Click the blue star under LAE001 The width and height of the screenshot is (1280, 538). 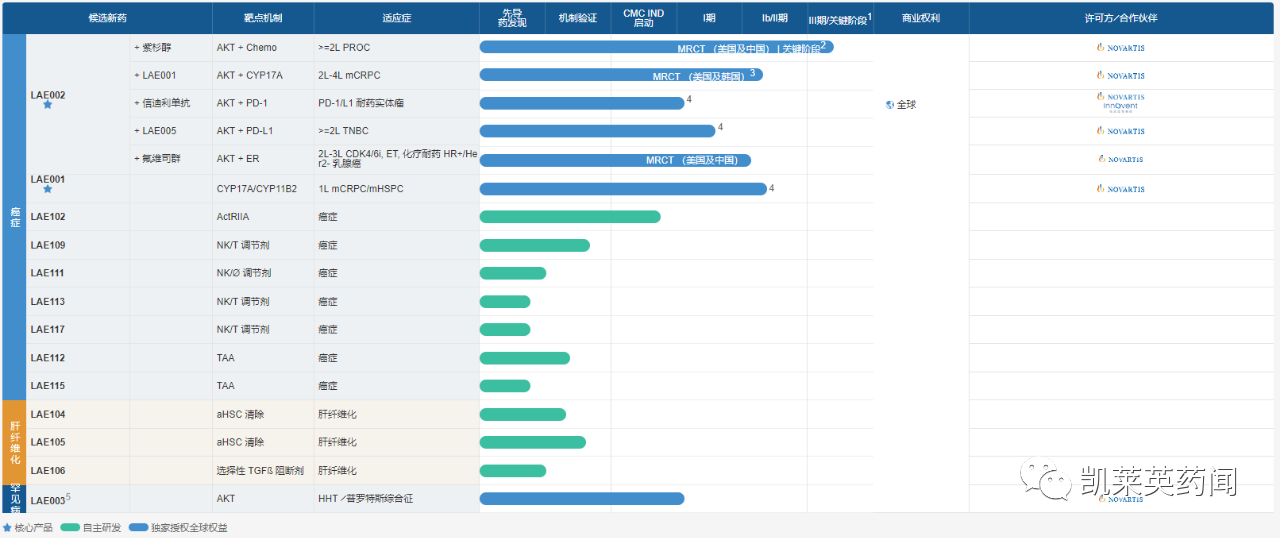pyautogui.click(x=47, y=189)
